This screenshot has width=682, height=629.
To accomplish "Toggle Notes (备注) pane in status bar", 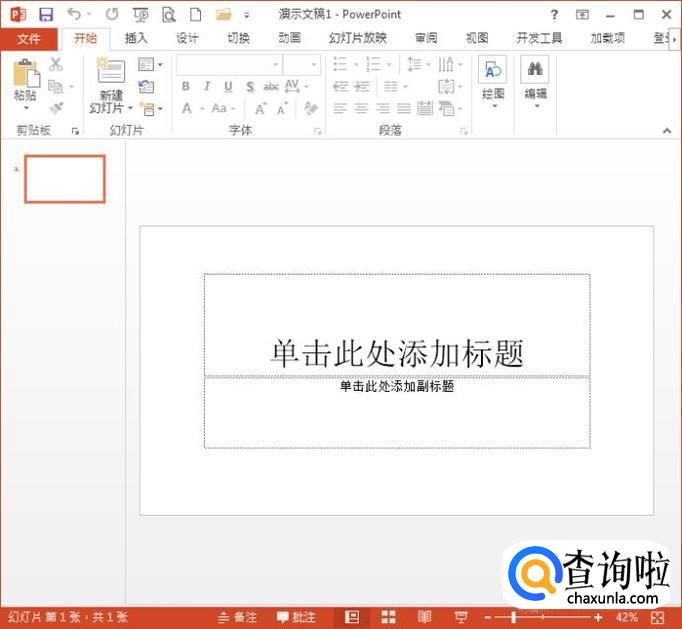I will click(237, 617).
